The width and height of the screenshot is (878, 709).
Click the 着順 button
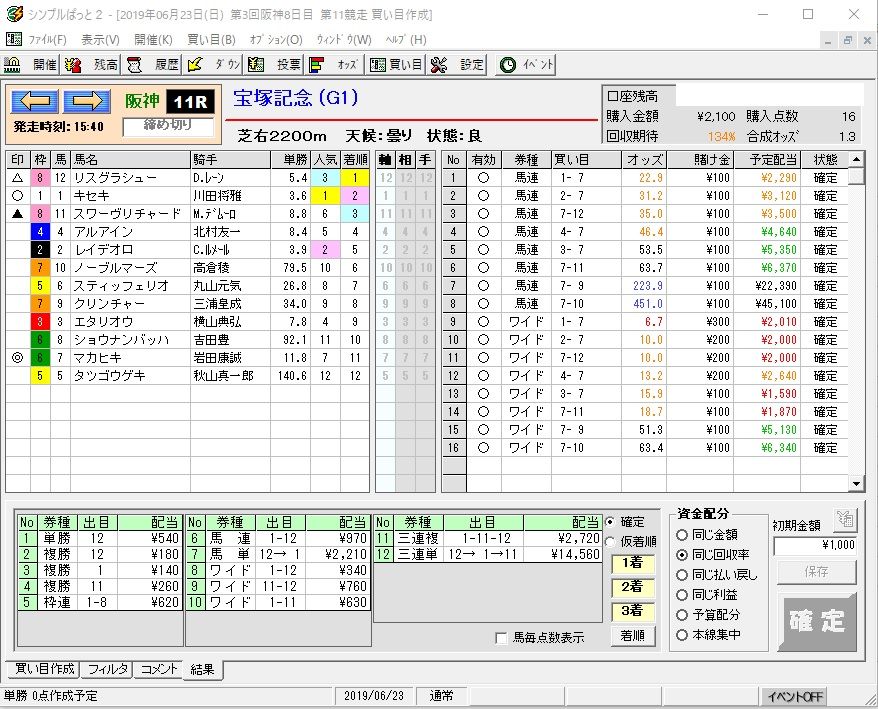click(633, 636)
